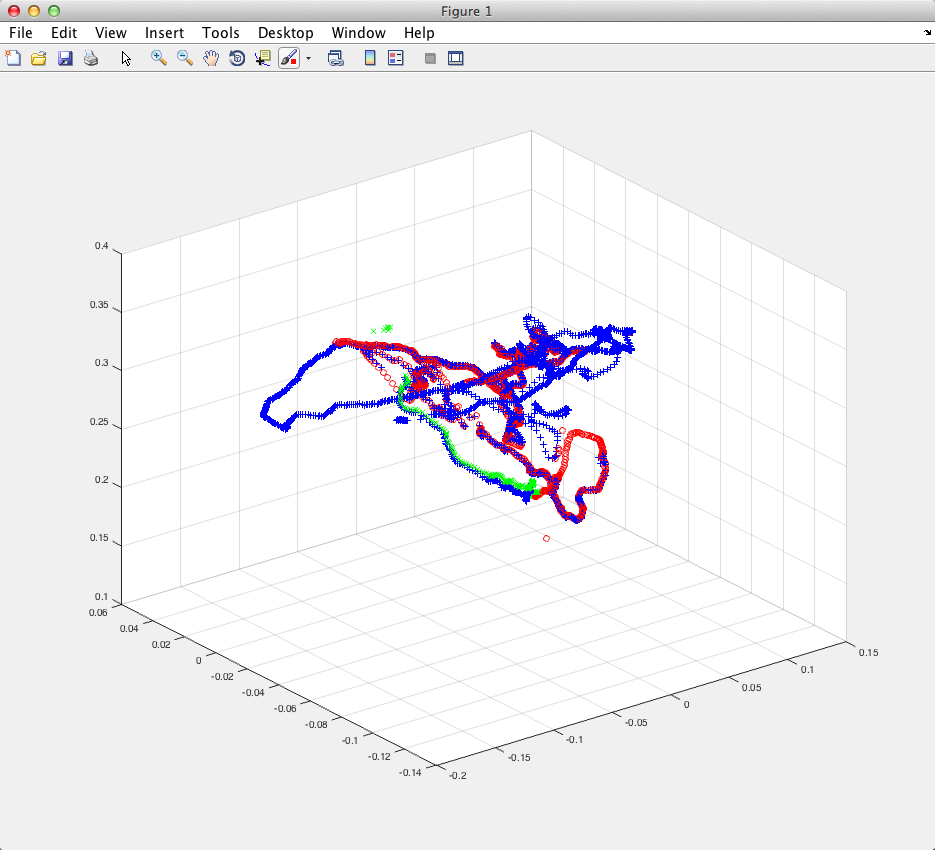Select the Data Cursor tool
Viewport: 935px width, 850px height.
(x=262, y=58)
